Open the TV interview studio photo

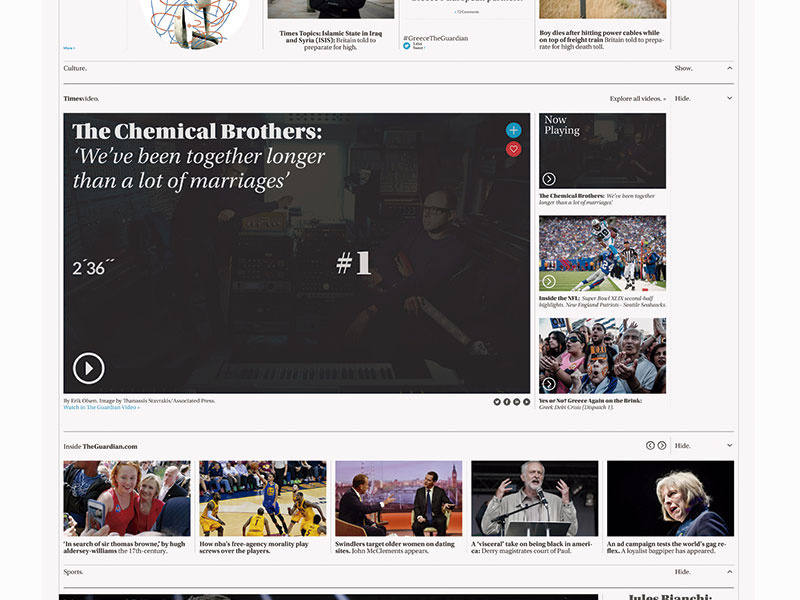click(x=398, y=498)
